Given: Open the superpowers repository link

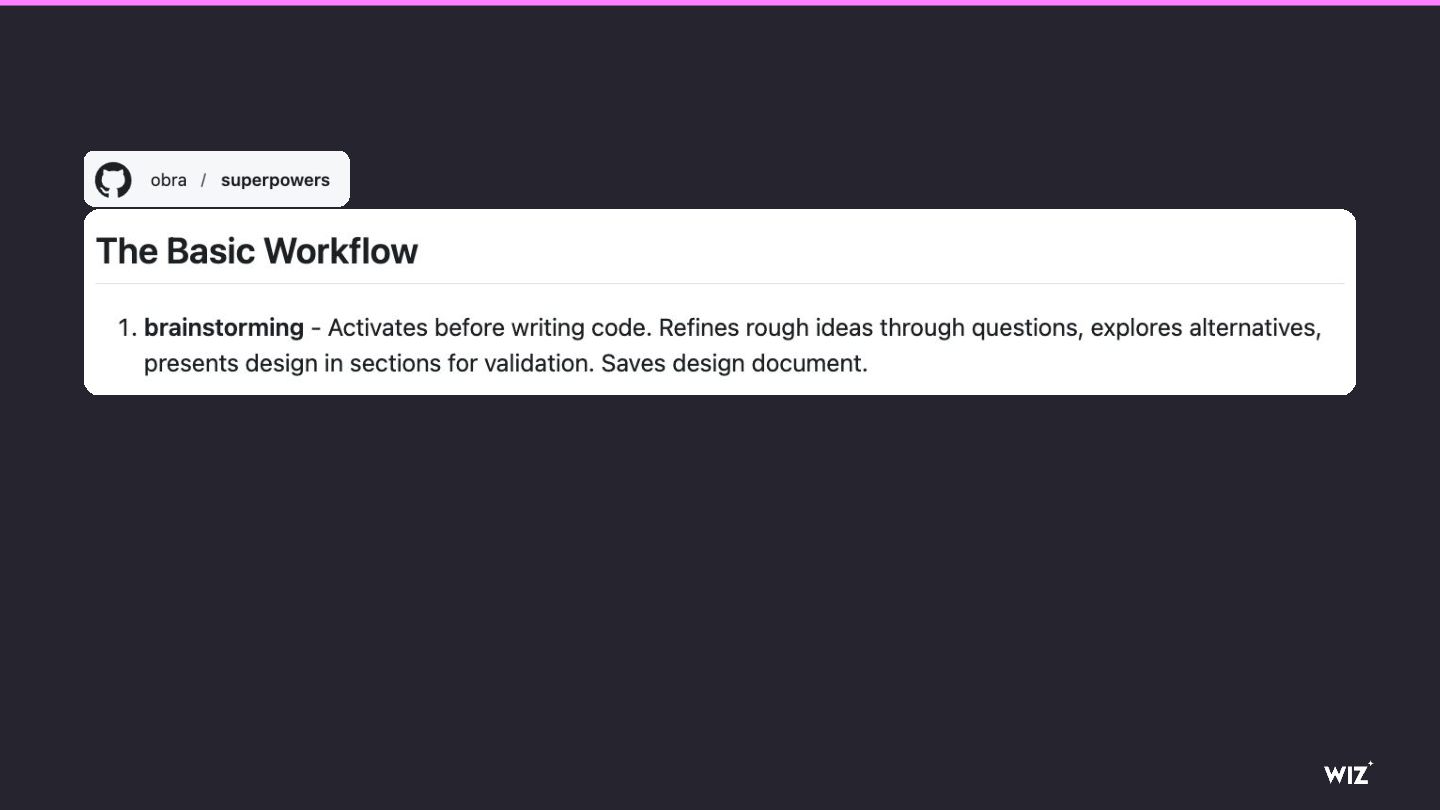Looking at the screenshot, I should tap(275, 180).
